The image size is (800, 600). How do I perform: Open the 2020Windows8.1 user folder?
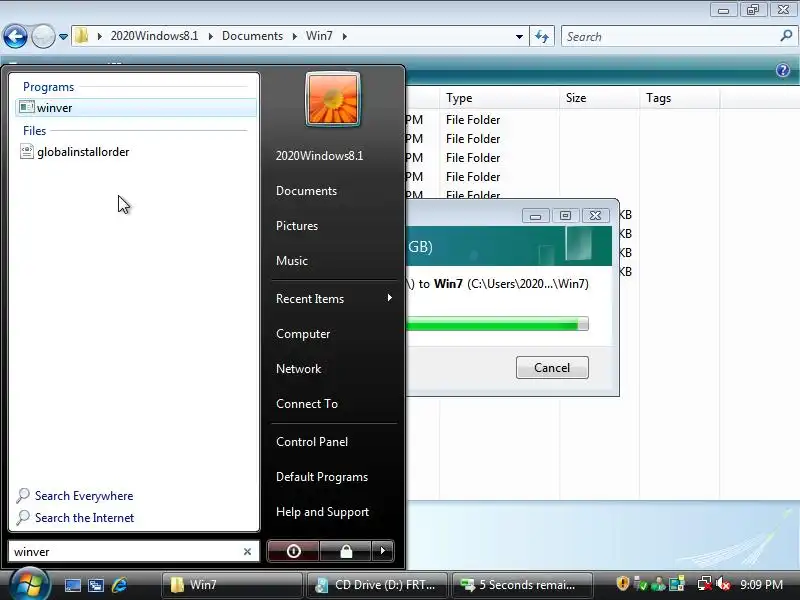pos(319,156)
